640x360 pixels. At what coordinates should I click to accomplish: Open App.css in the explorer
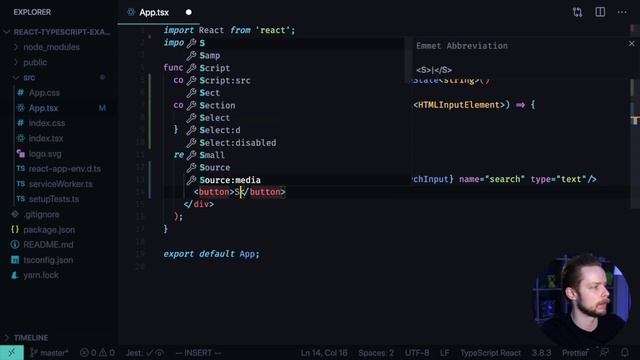point(44,93)
